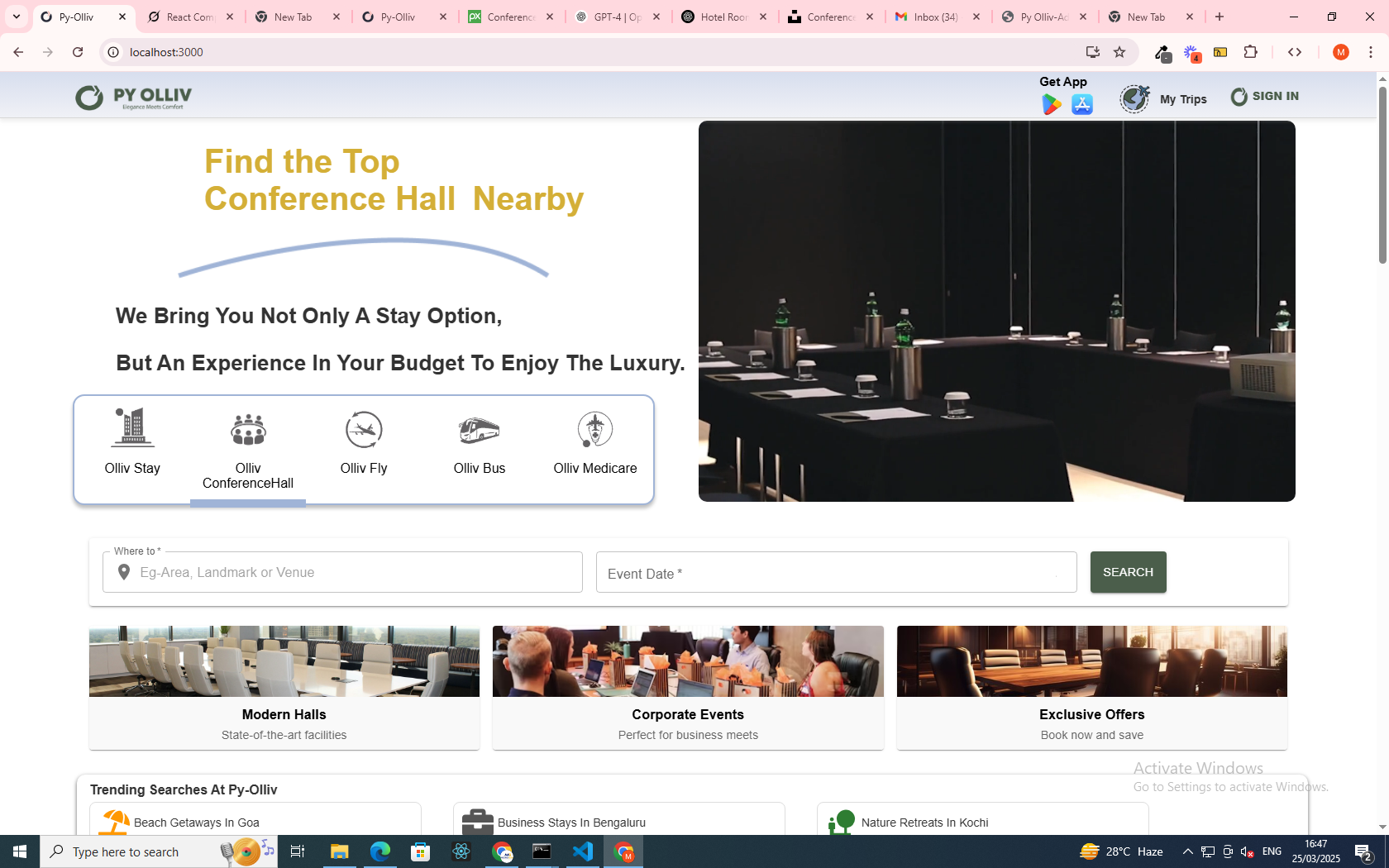Launch Visual Studio Code from taskbar
Screen dimensions: 1389x868
coord(583,851)
